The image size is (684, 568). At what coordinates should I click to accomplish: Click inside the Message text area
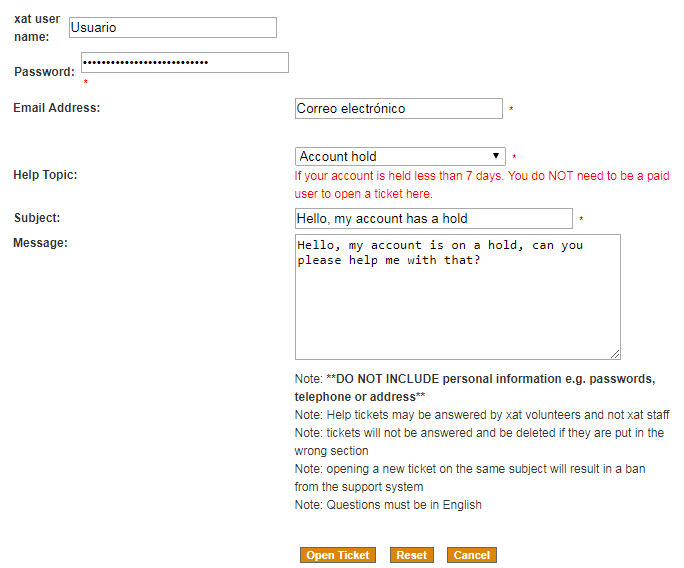coord(458,297)
